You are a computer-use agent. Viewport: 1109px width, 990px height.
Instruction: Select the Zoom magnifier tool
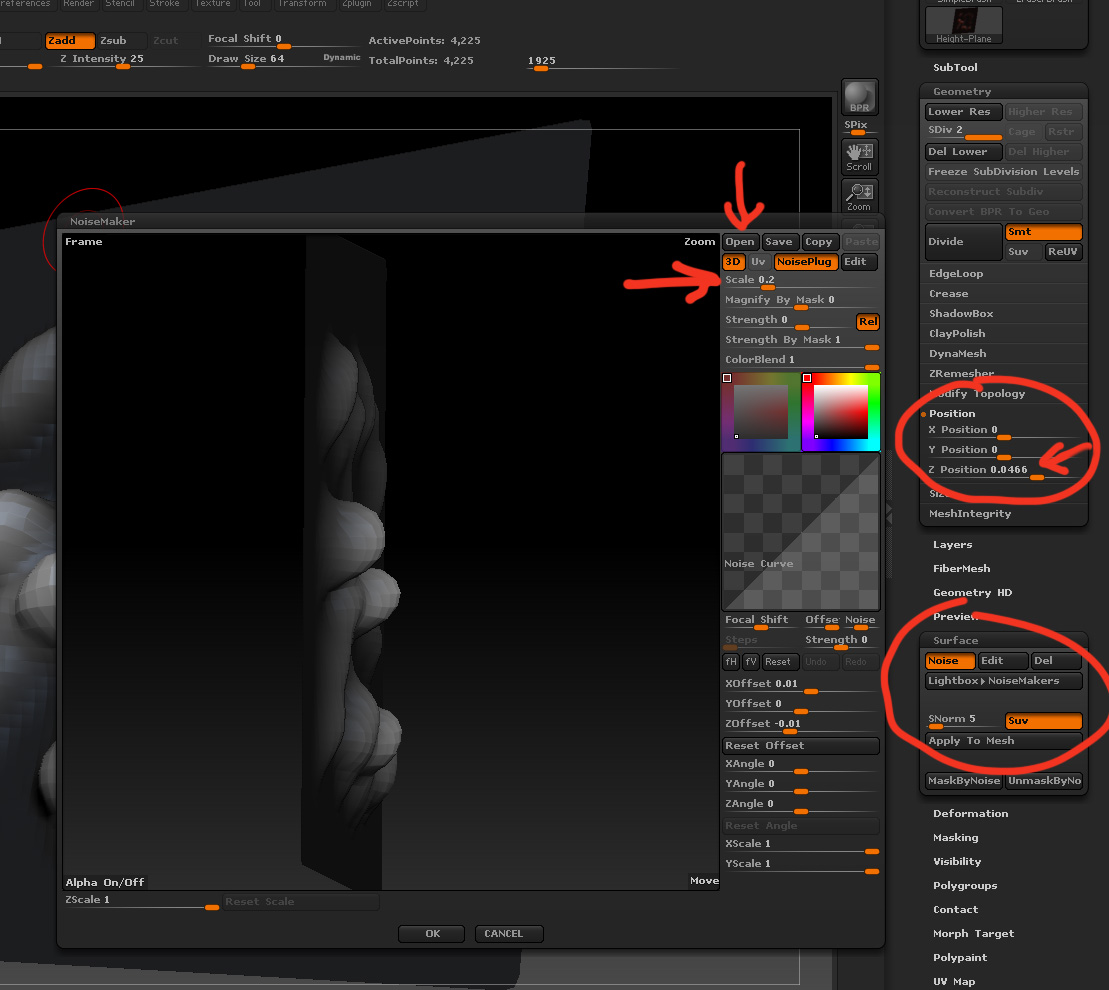point(859,196)
